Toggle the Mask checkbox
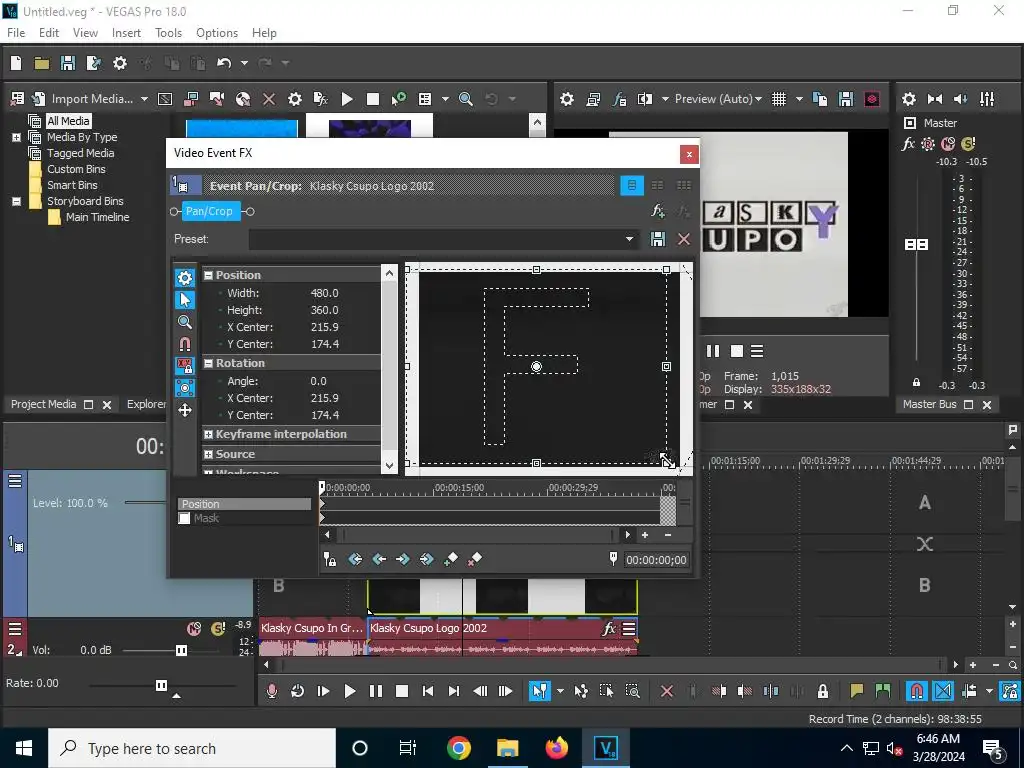Image resolution: width=1024 pixels, height=768 pixels. 184,518
